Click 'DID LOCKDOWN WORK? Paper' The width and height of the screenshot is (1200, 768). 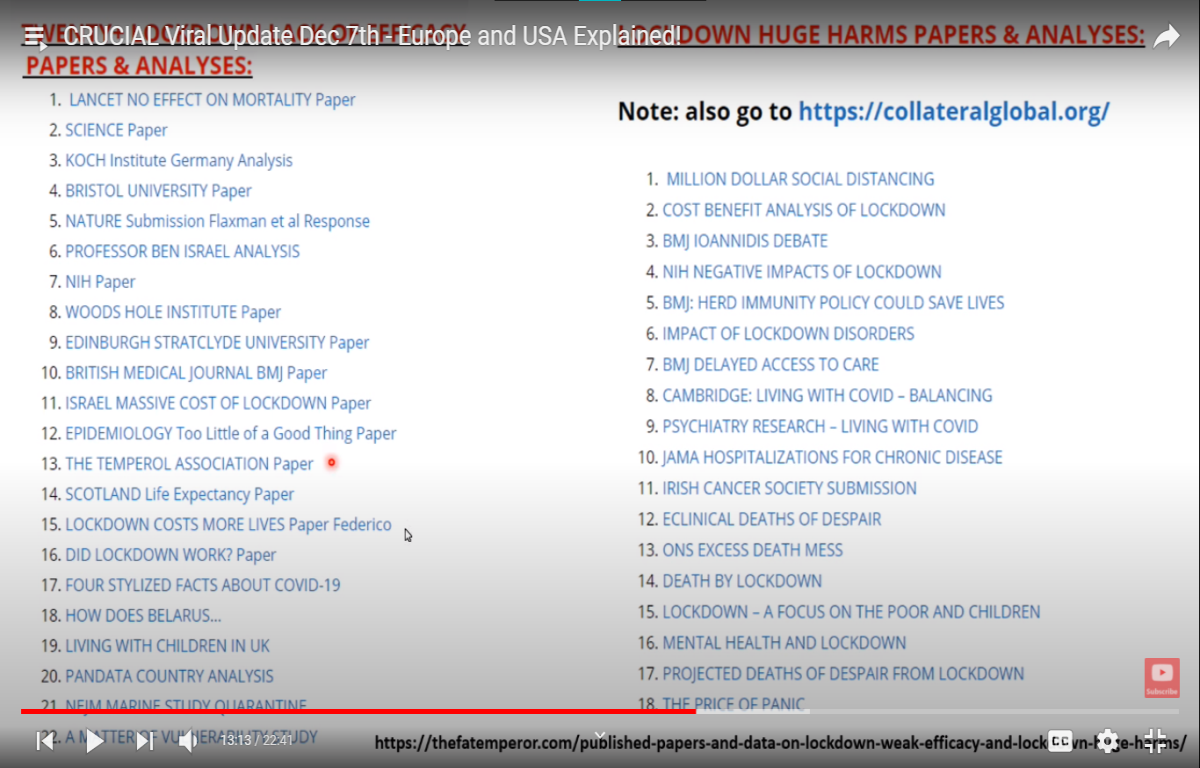click(x=171, y=555)
